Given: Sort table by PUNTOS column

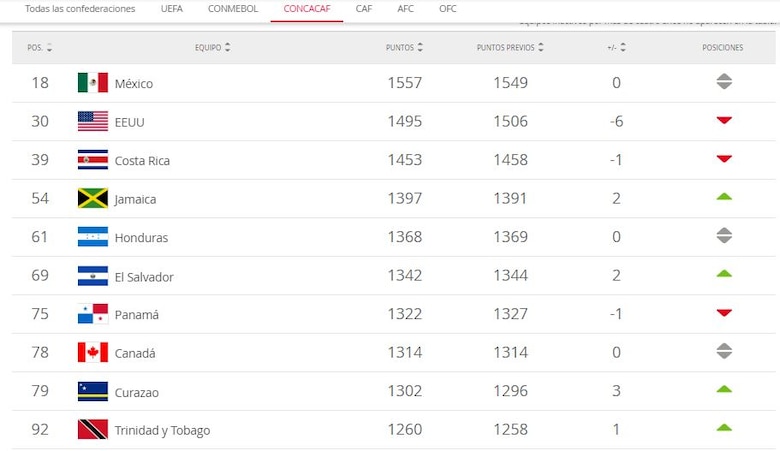Looking at the screenshot, I should 420,47.
